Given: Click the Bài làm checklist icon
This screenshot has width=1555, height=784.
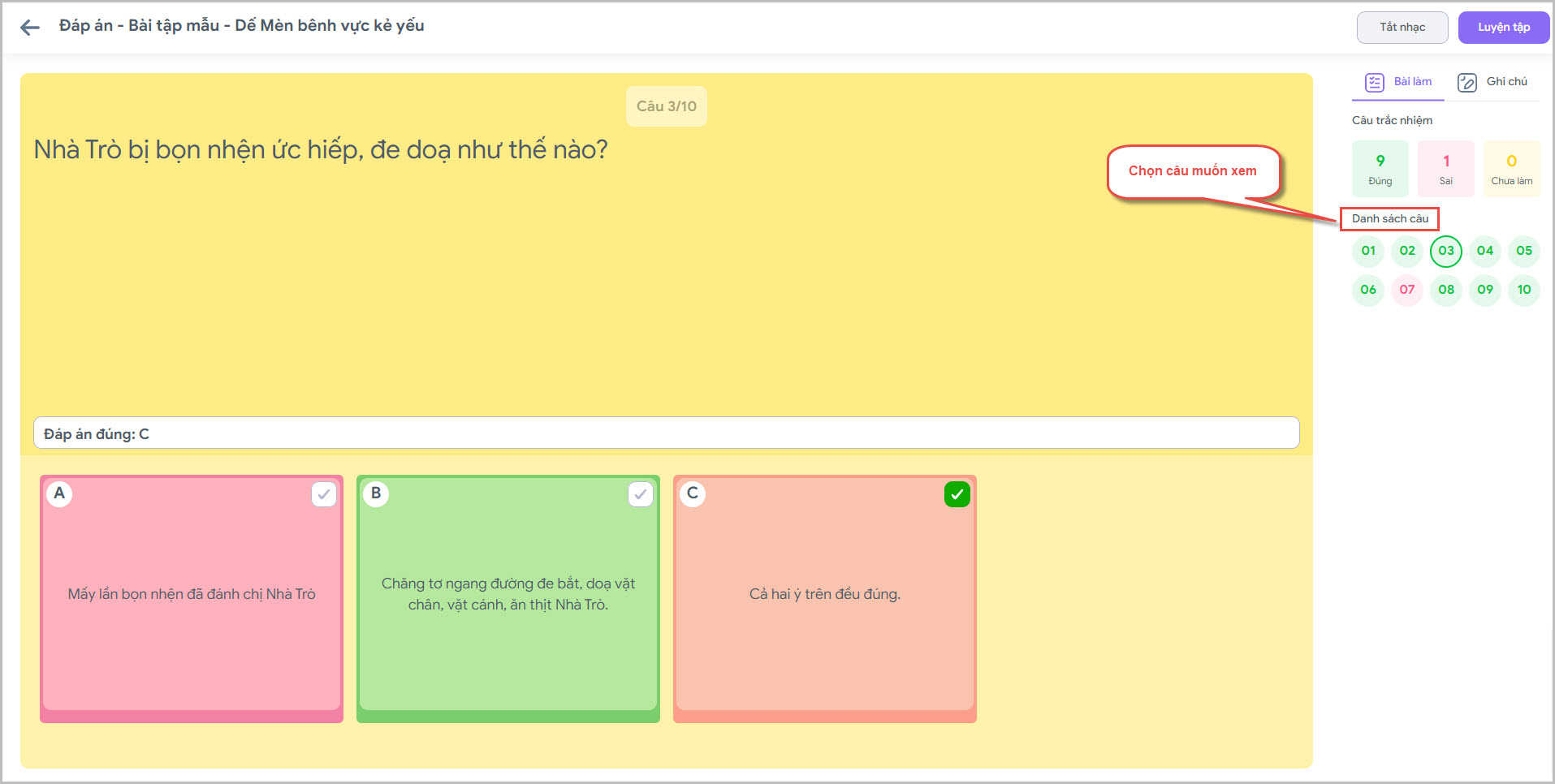Looking at the screenshot, I should click(1374, 82).
